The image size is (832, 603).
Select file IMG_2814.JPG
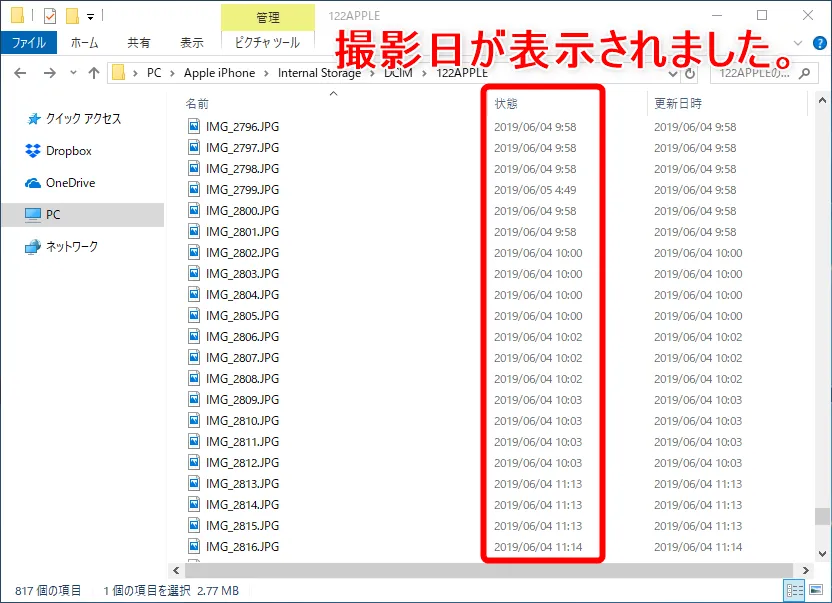pos(242,504)
